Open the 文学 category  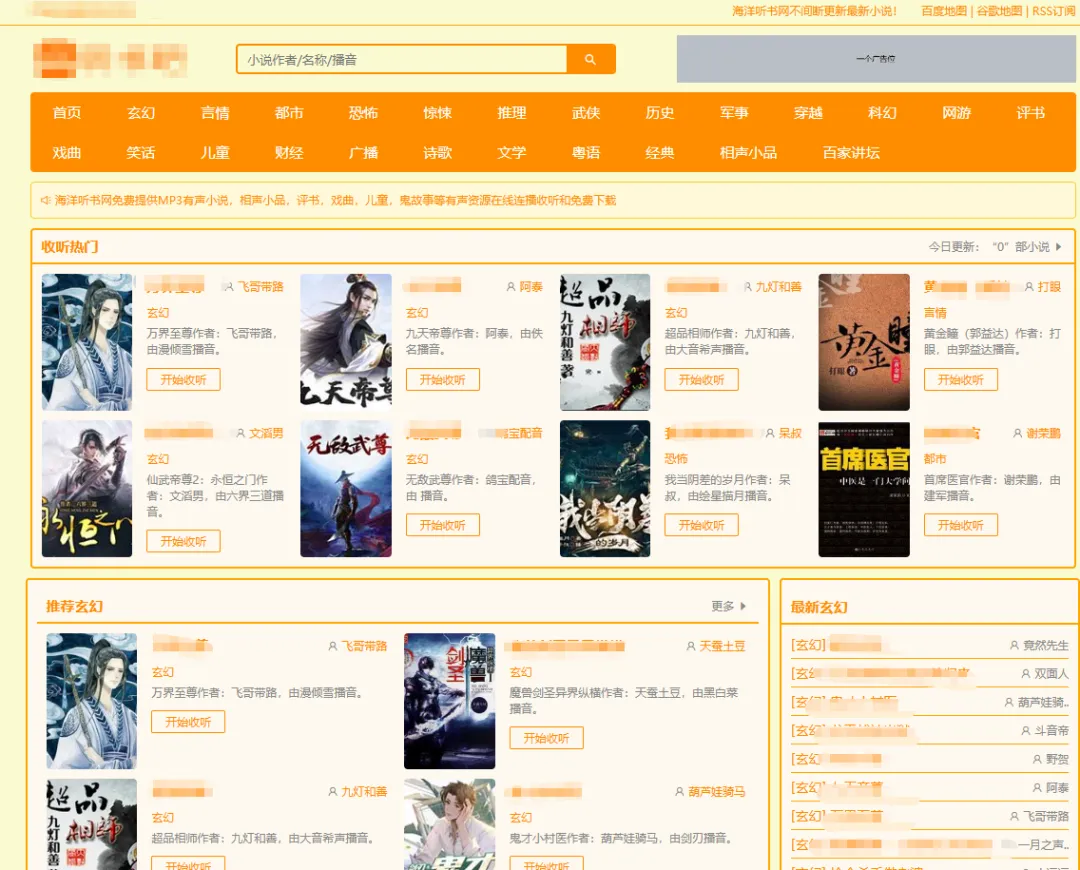[x=512, y=153]
